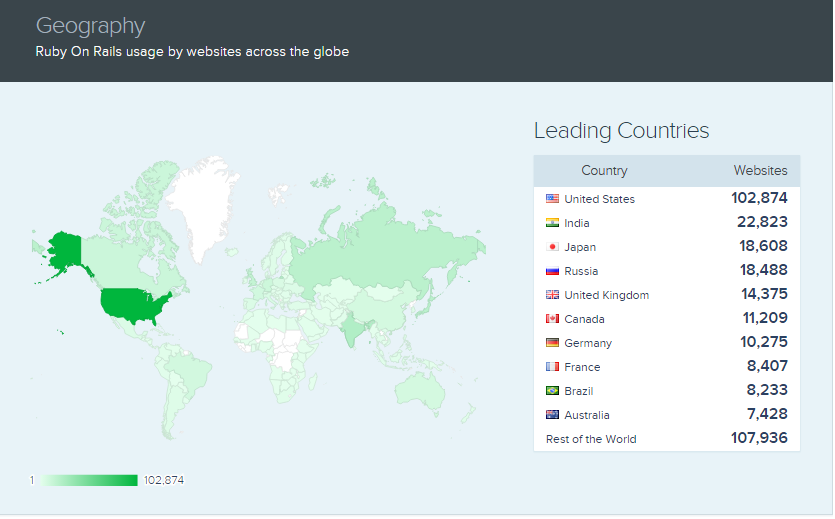Viewport: 835px width, 519px height.
Task: Select the Australia country name
Action: click(587, 415)
